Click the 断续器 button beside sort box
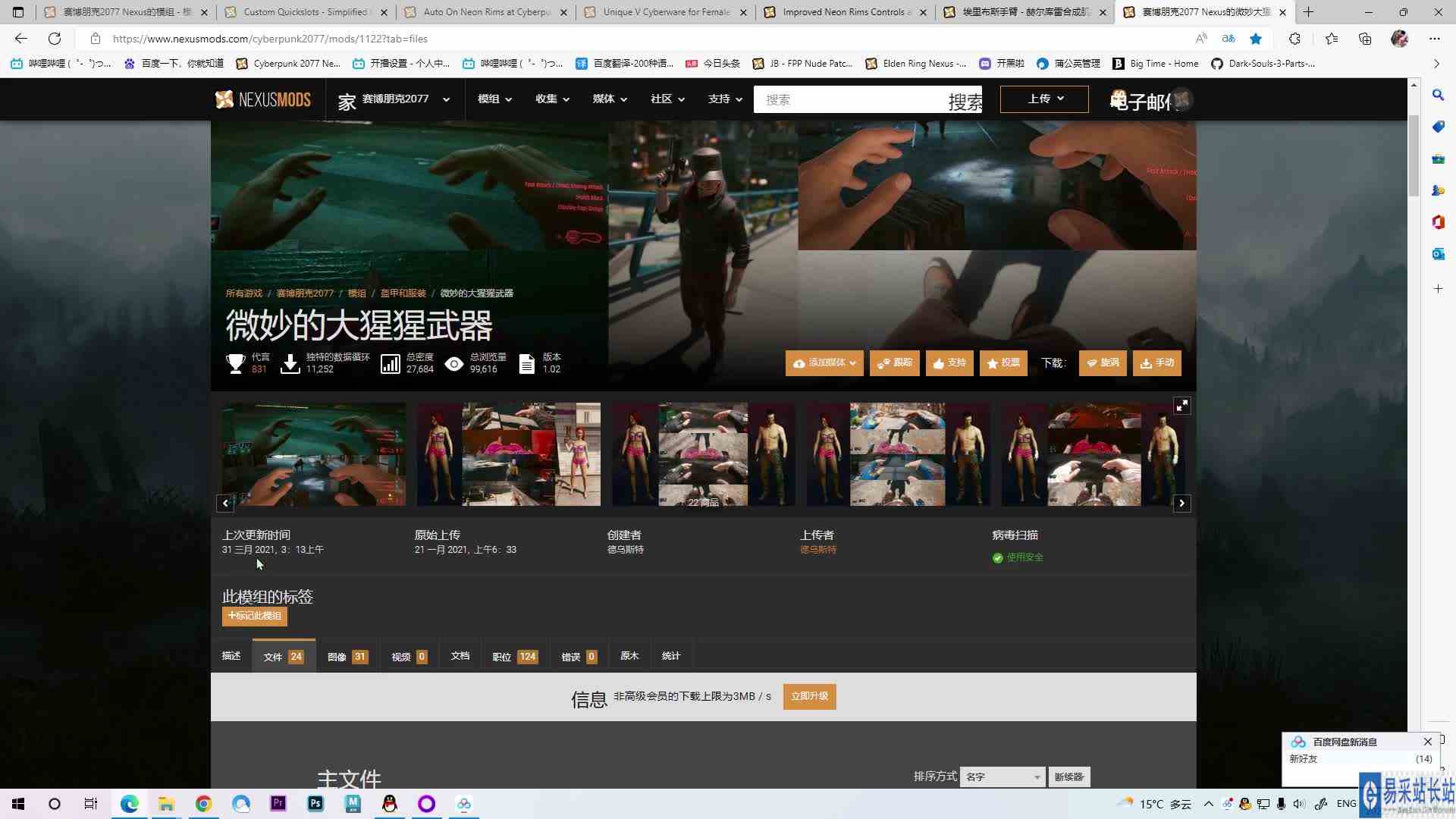Screen dimensions: 1456x819 [1069, 777]
